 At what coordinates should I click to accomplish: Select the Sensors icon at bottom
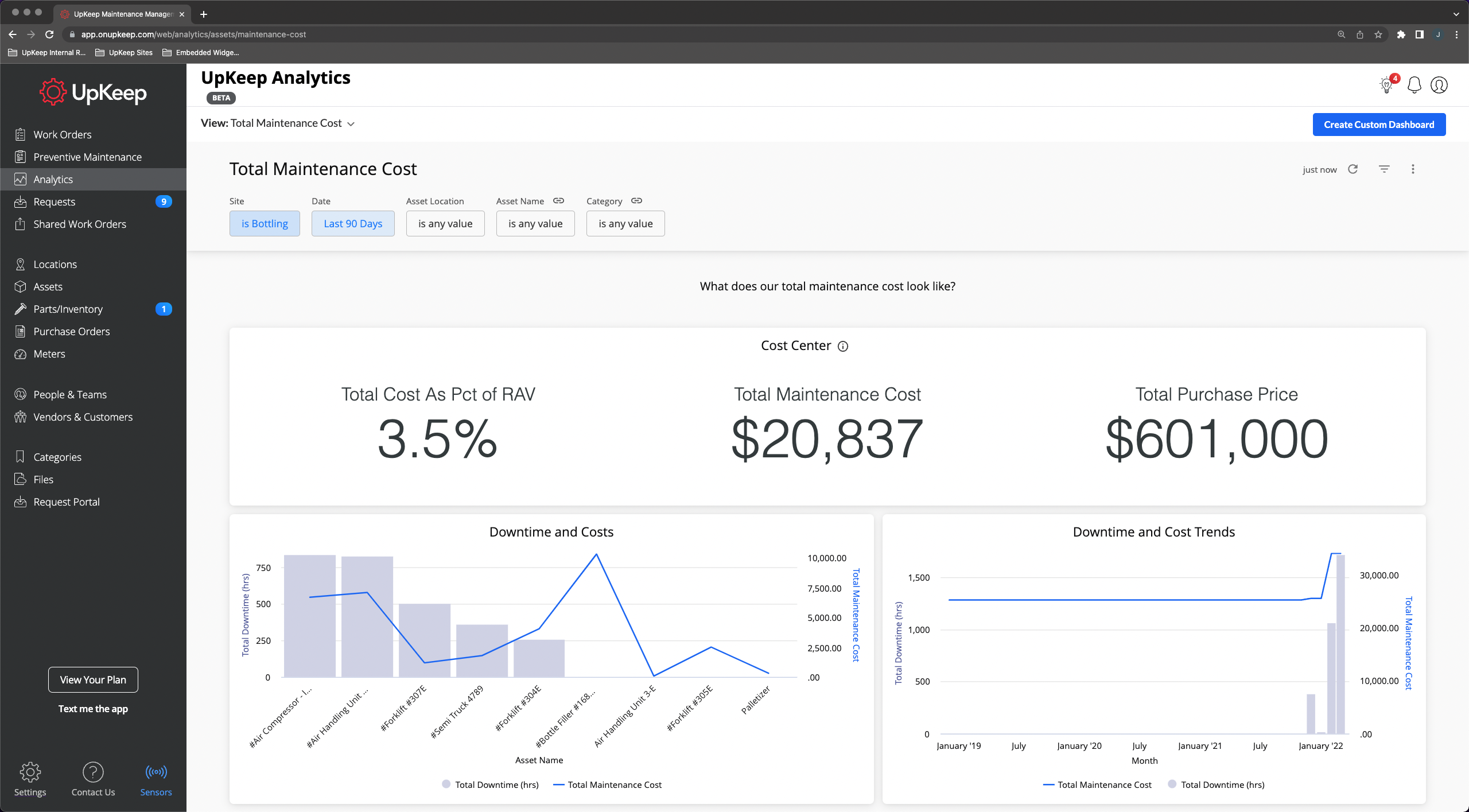click(156, 772)
